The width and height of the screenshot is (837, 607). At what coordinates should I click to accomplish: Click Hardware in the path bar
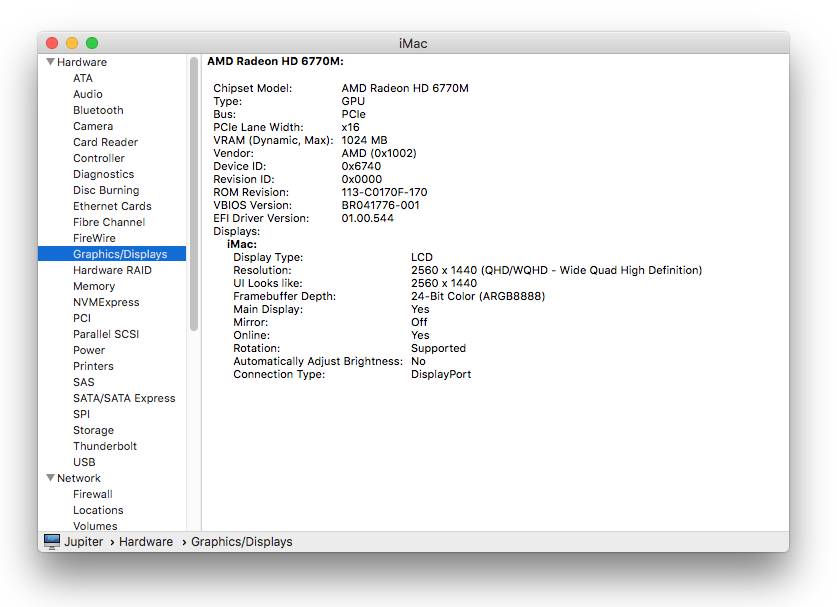pos(146,541)
